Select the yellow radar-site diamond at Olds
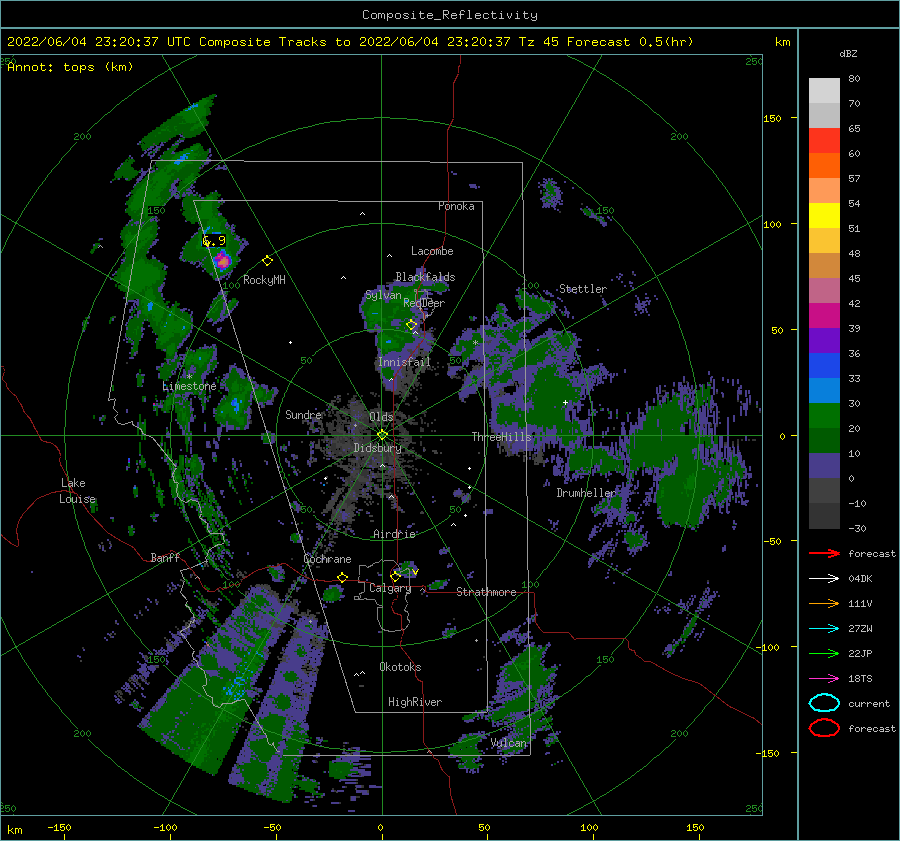This screenshot has height=841, width=900. pos(382,435)
